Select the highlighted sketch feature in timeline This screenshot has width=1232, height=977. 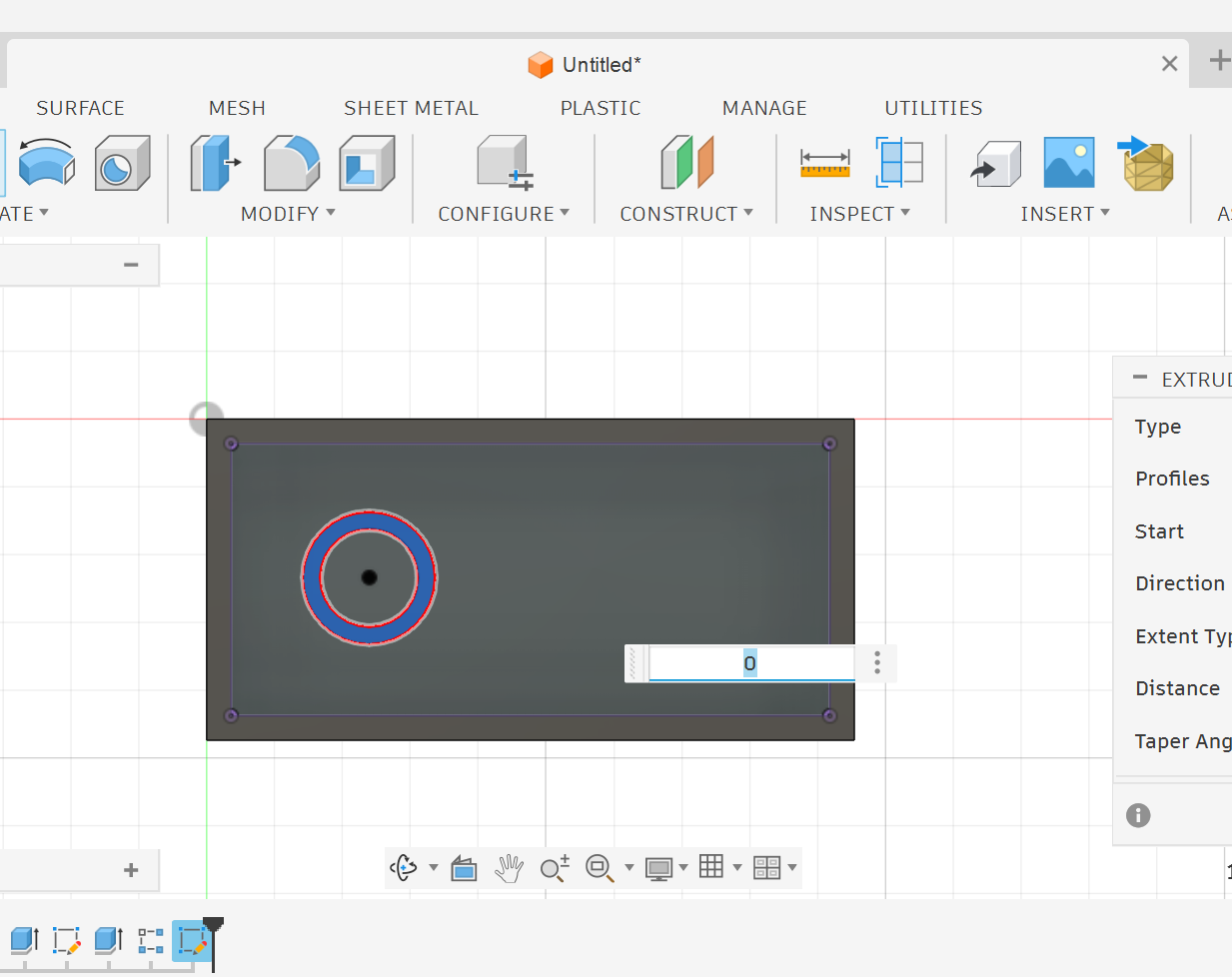pyautogui.click(x=191, y=940)
